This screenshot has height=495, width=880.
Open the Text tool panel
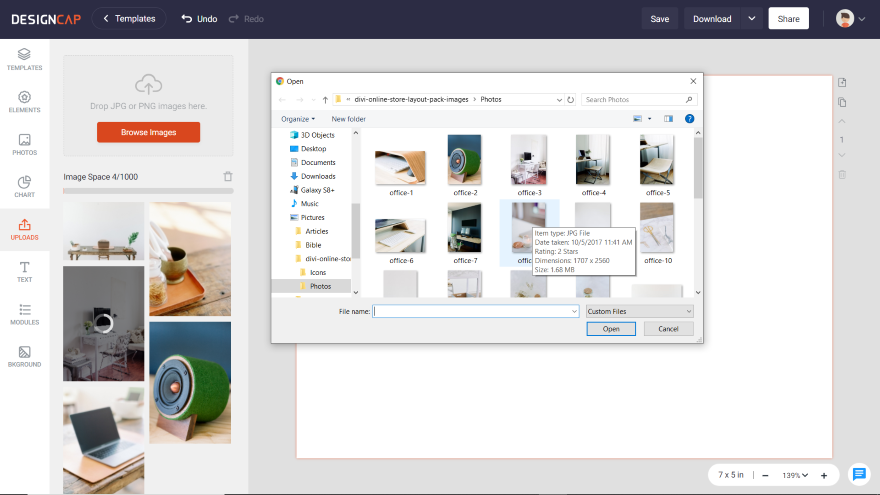24,272
